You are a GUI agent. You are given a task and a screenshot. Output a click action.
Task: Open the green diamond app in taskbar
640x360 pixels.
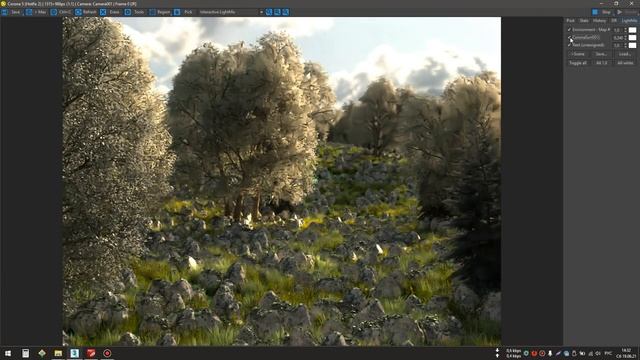pos(42,353)
